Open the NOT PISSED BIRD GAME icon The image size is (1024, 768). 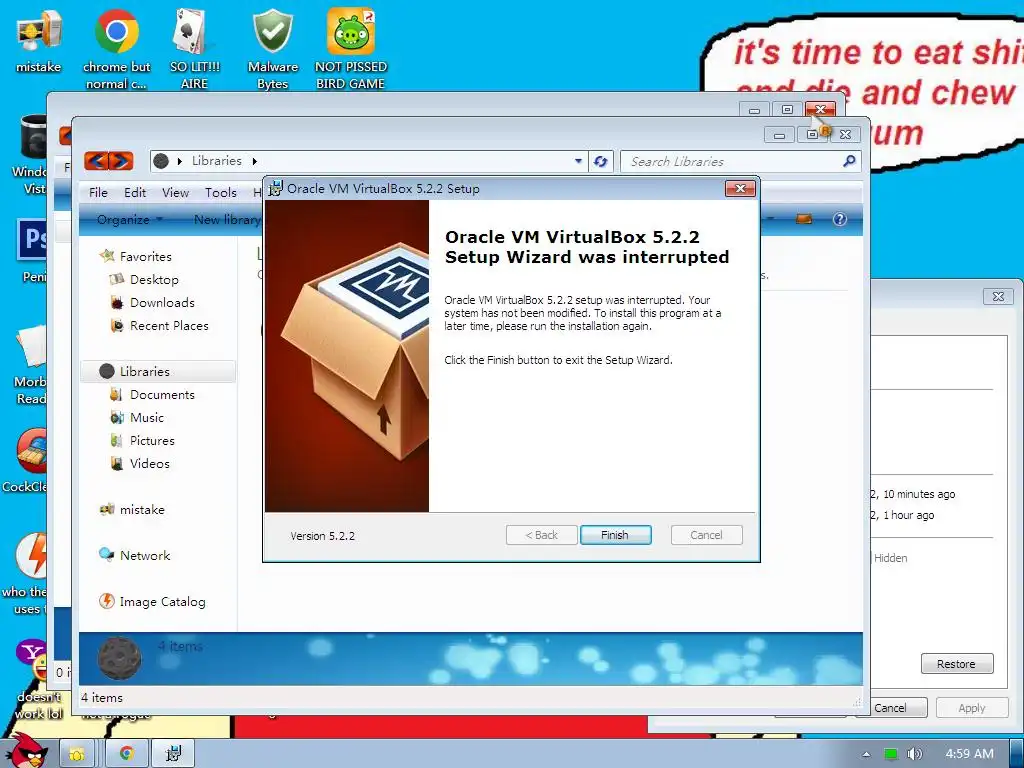(351, 49)
